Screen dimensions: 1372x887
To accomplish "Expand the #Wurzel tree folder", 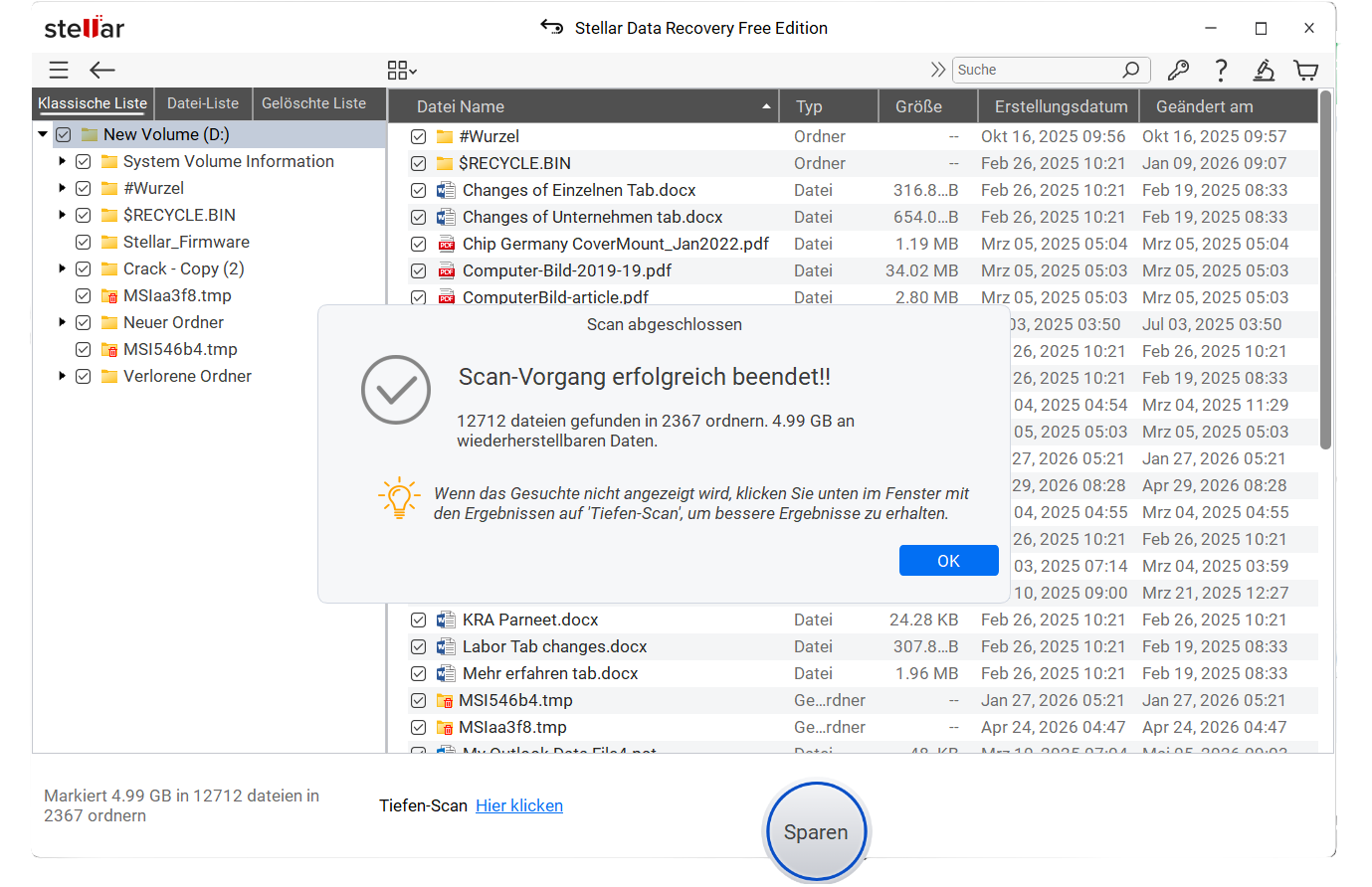I will tap(62, 188).
